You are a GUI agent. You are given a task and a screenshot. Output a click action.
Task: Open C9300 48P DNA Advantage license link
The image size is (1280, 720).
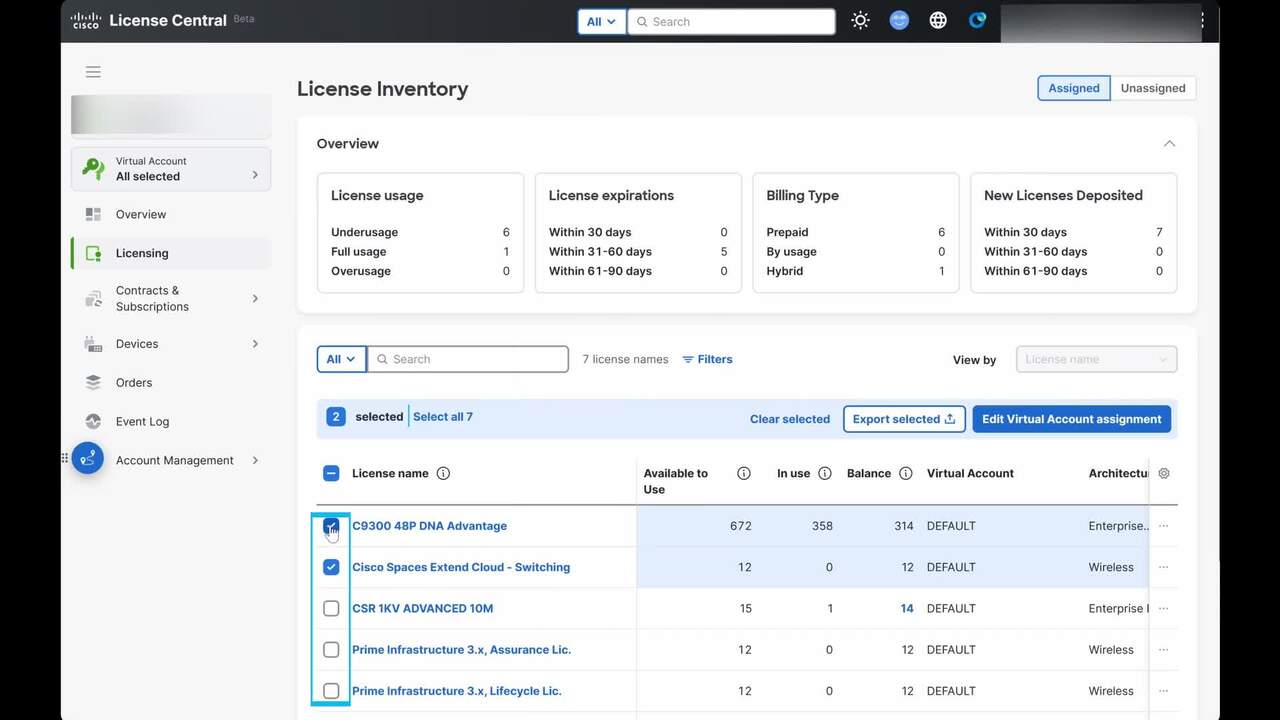[x=429, y=526]
